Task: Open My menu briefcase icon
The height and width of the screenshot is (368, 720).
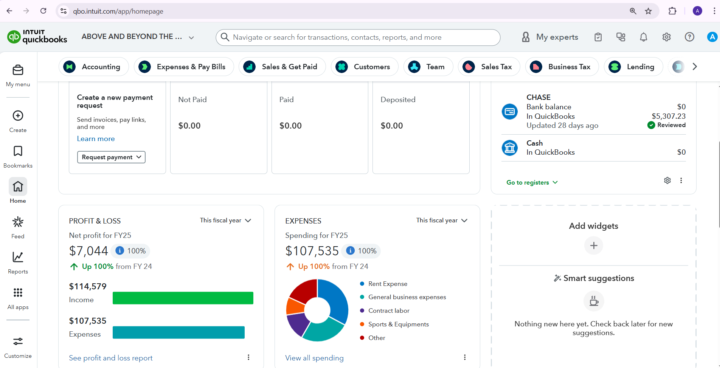Action: point(17,70)
